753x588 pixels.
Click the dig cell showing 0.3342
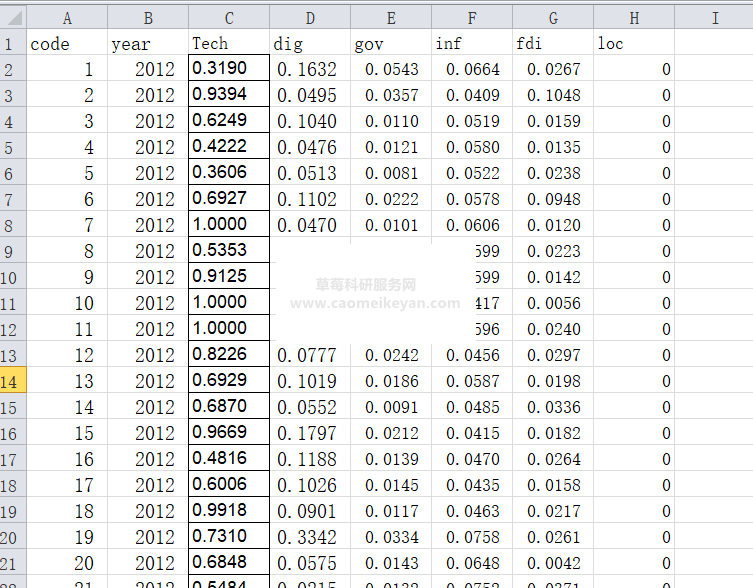[310, 537]
